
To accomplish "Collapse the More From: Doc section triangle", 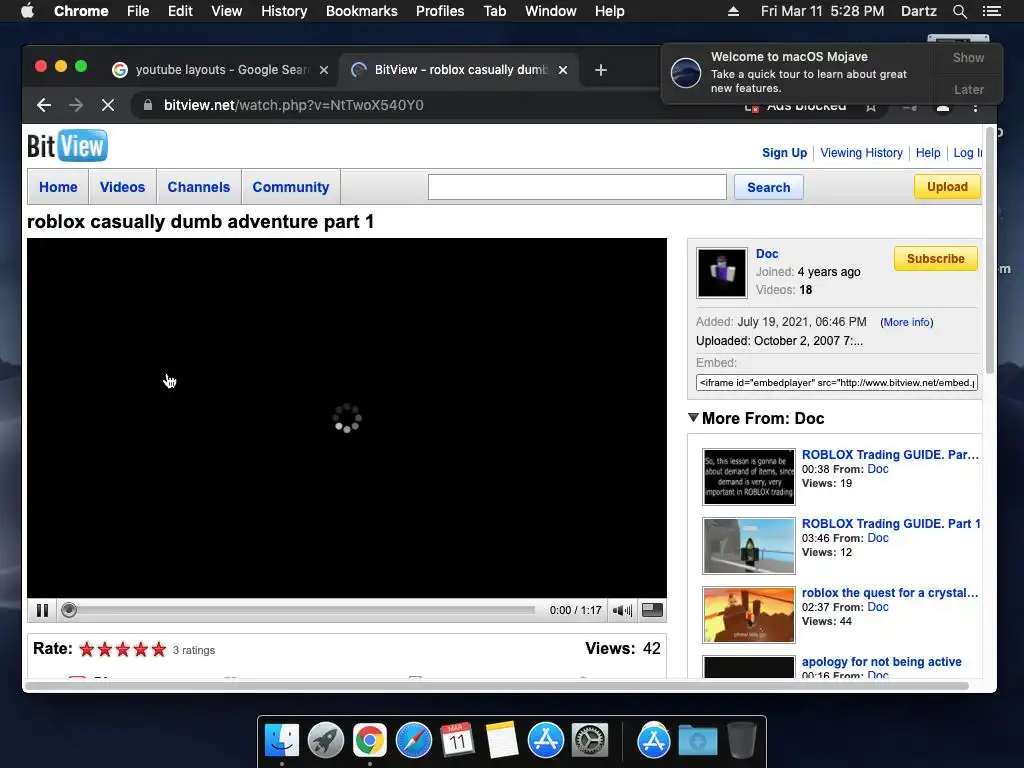I will pos(693,418).
